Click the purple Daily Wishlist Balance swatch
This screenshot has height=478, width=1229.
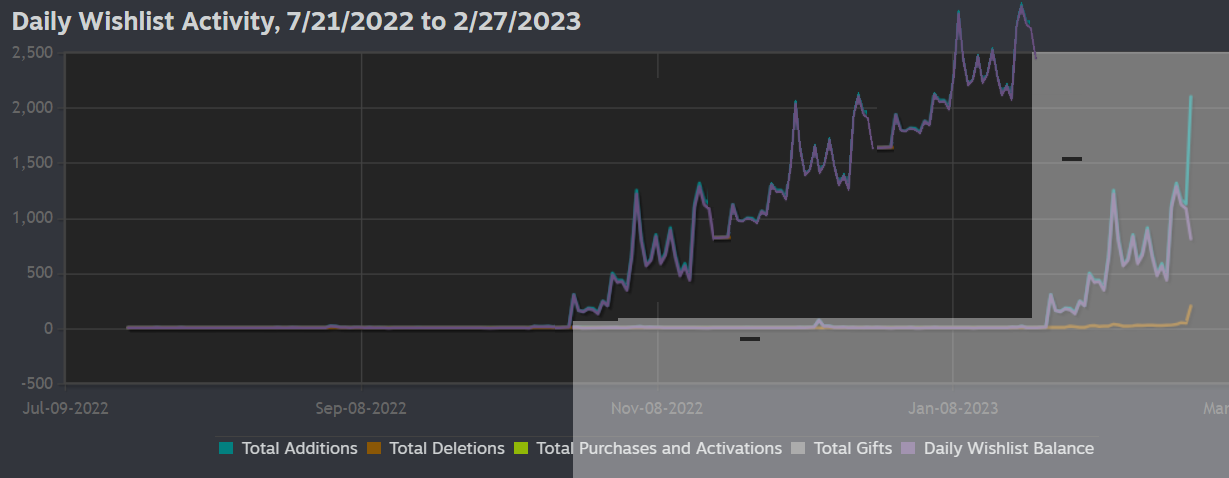(x=909, y=449)
